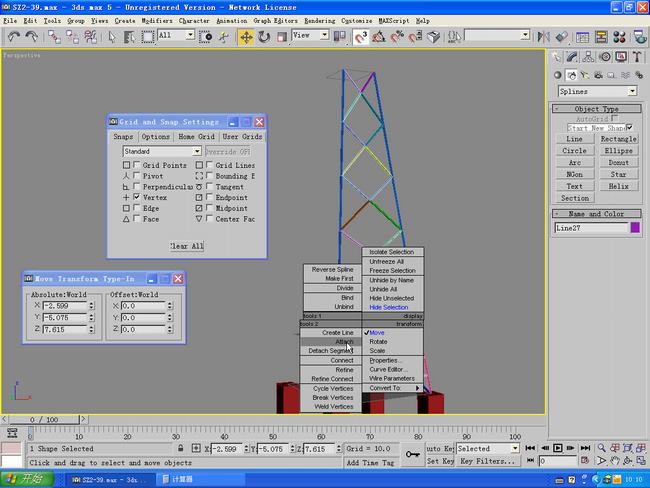
Task: Open the Select by Name tool
Action: click(x=129, y=37)
